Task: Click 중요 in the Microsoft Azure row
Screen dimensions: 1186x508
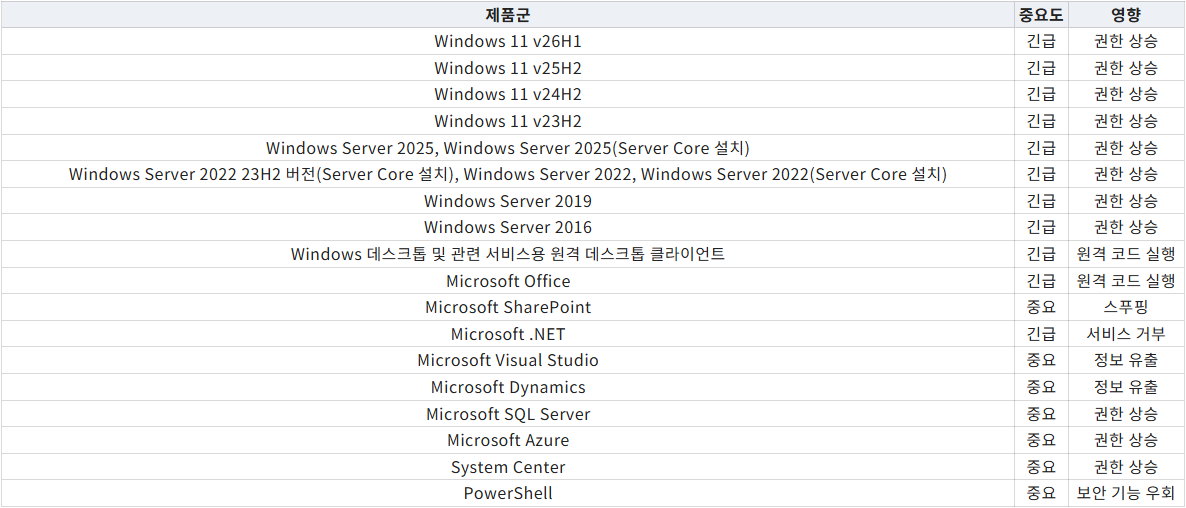Action: click(x=1041, y=440)
